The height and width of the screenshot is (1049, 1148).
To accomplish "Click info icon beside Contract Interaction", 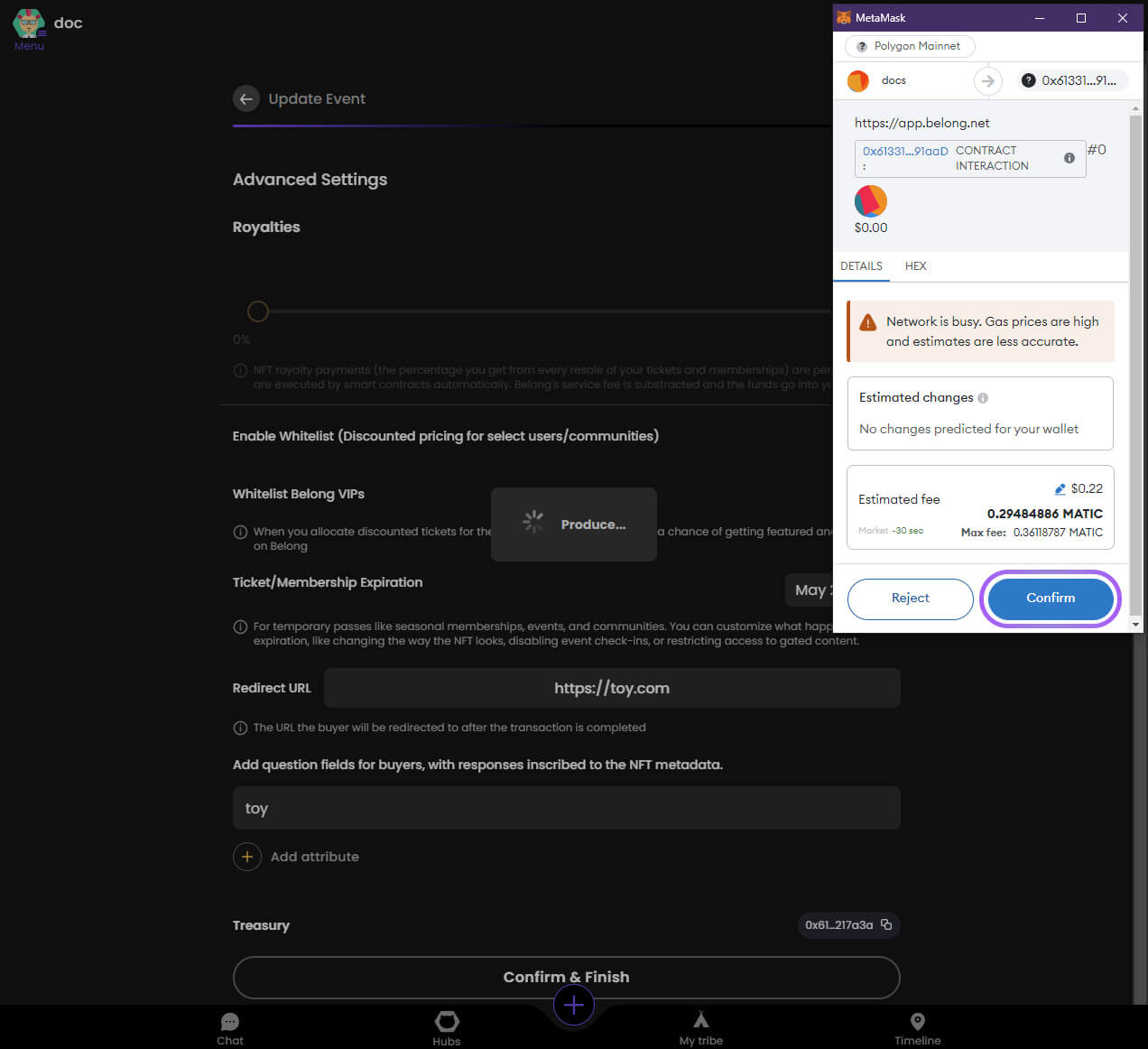I will click(x=1069, y=158).
